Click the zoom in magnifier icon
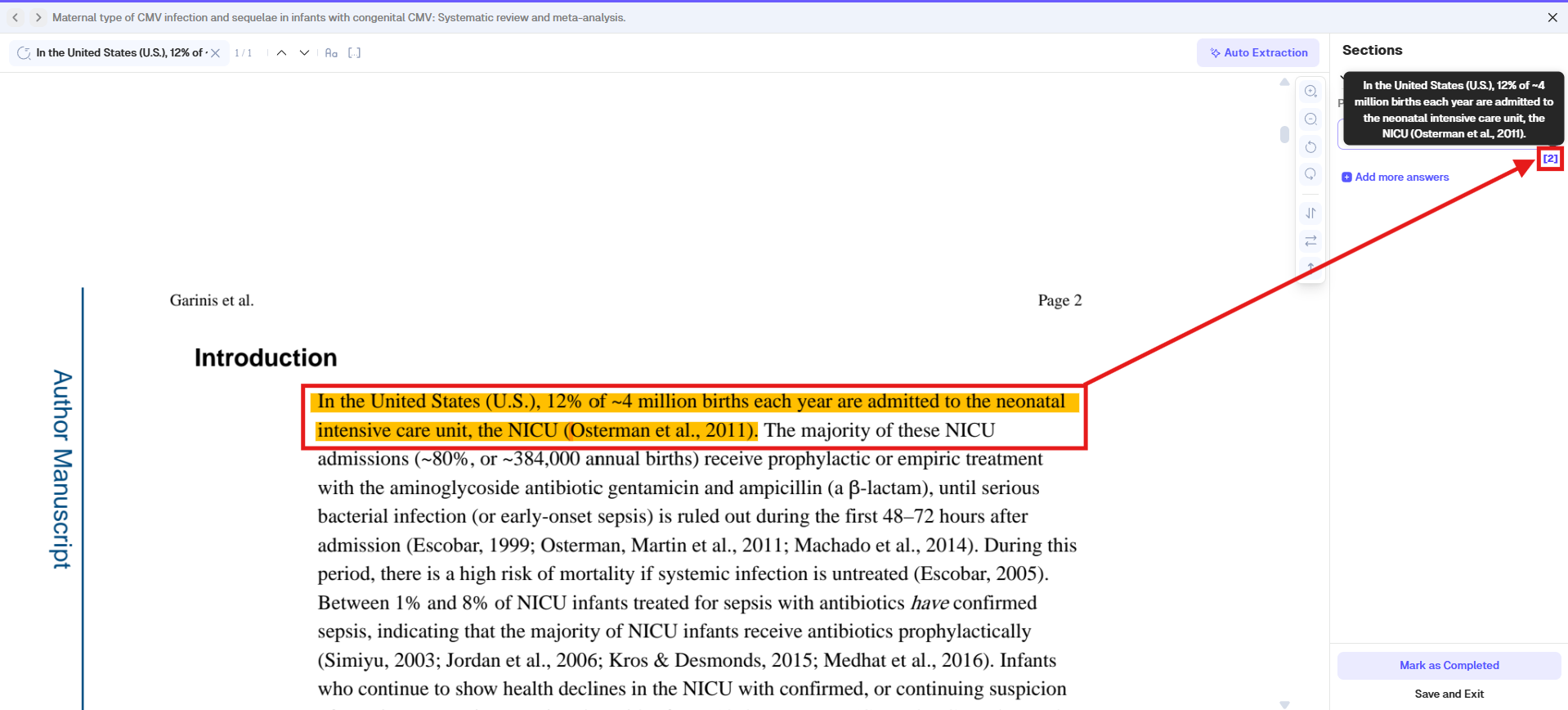The image size is (1568, 710). coord(1310,92)
